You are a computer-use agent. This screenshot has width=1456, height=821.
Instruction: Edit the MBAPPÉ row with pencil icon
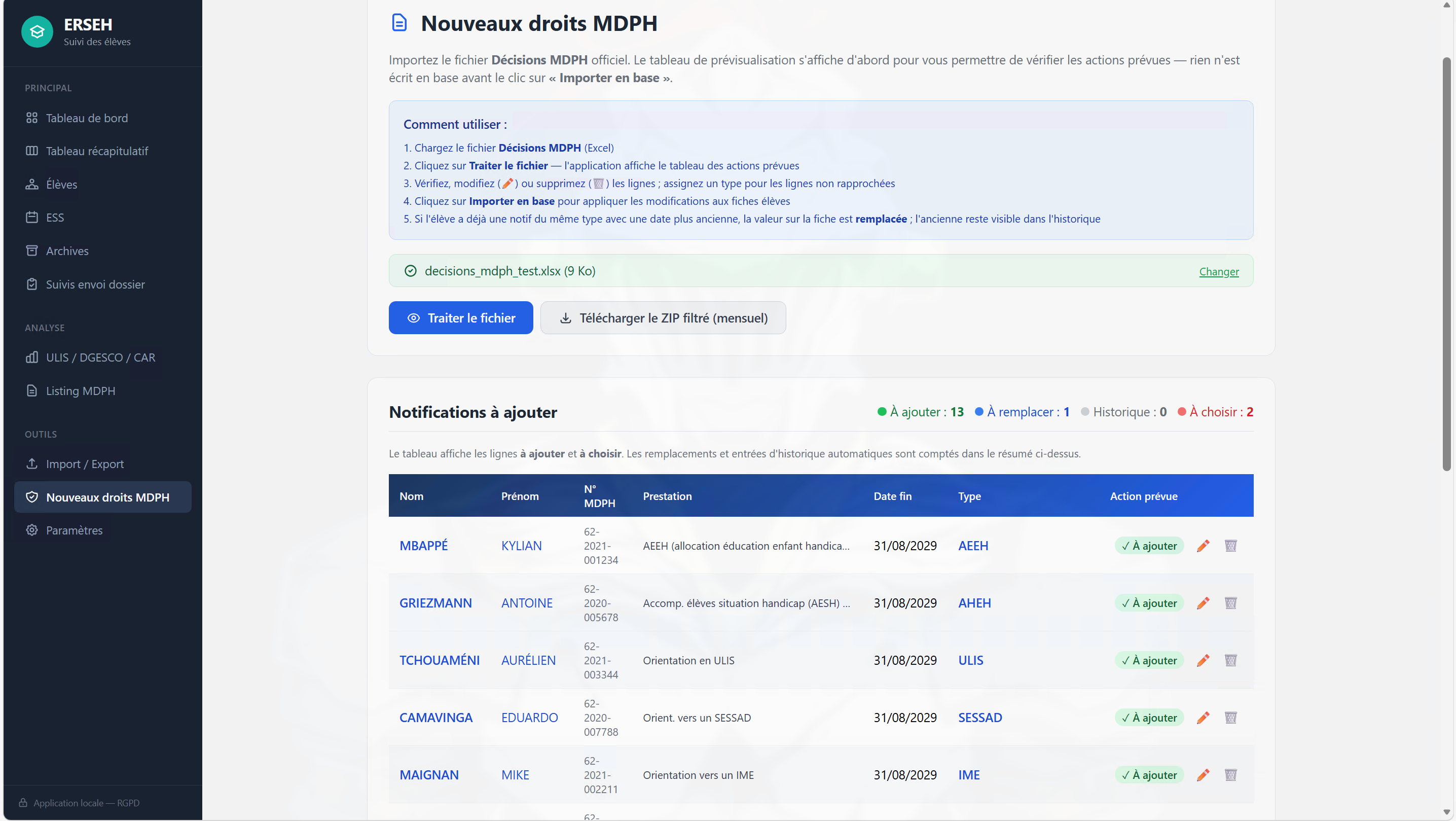1204,546
